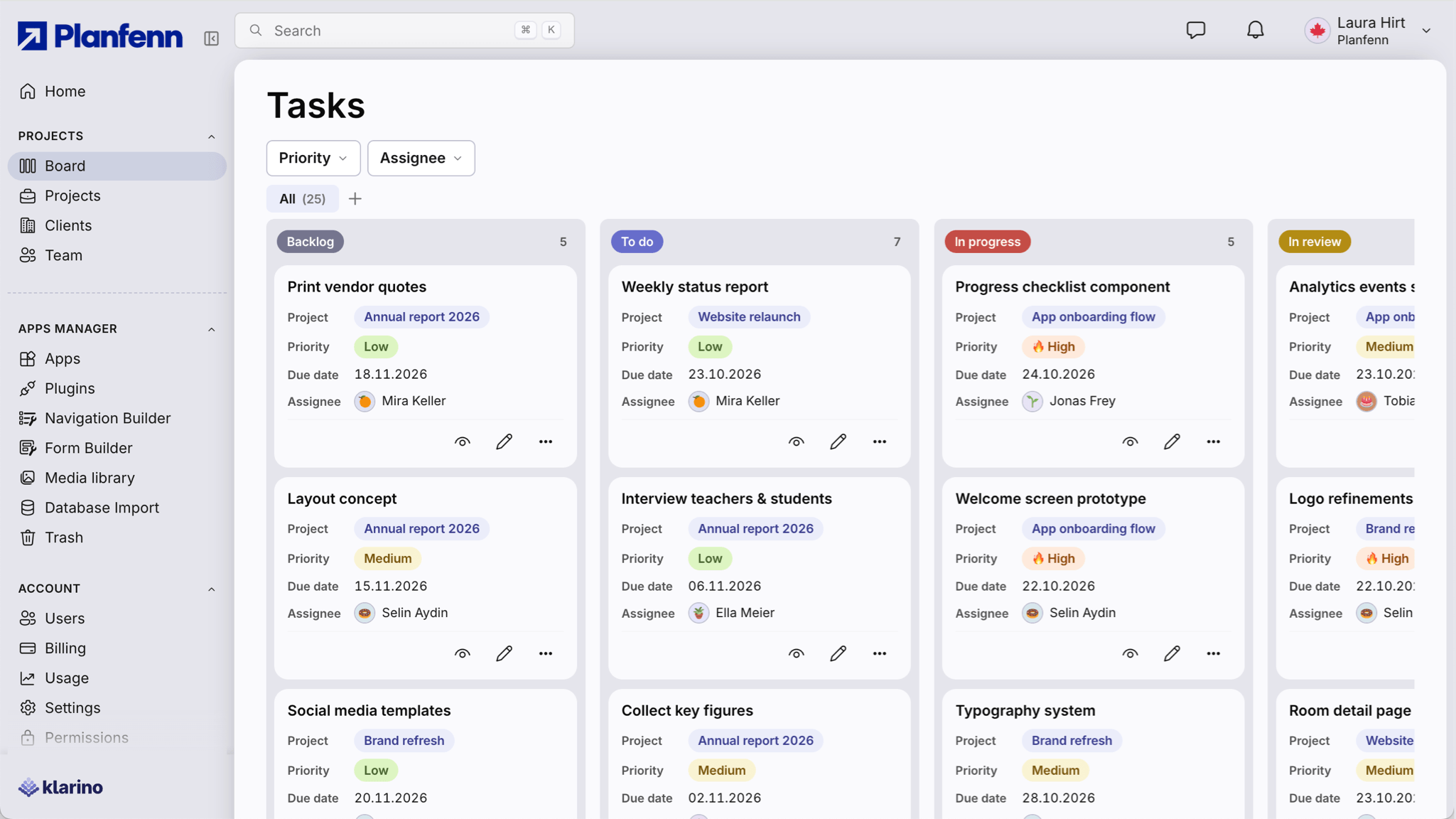Open the Laura Hirt account menu

(x=1368, y=31)
